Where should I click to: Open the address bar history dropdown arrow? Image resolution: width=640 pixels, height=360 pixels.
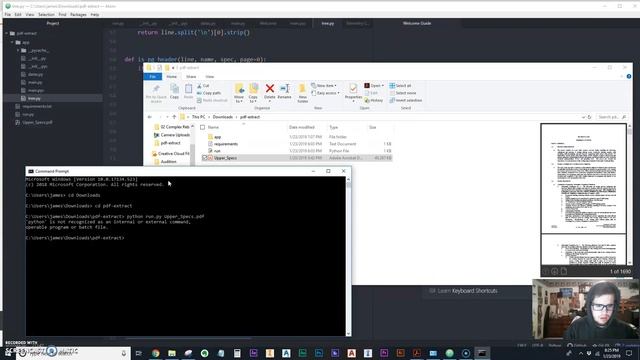click(583, 117)
